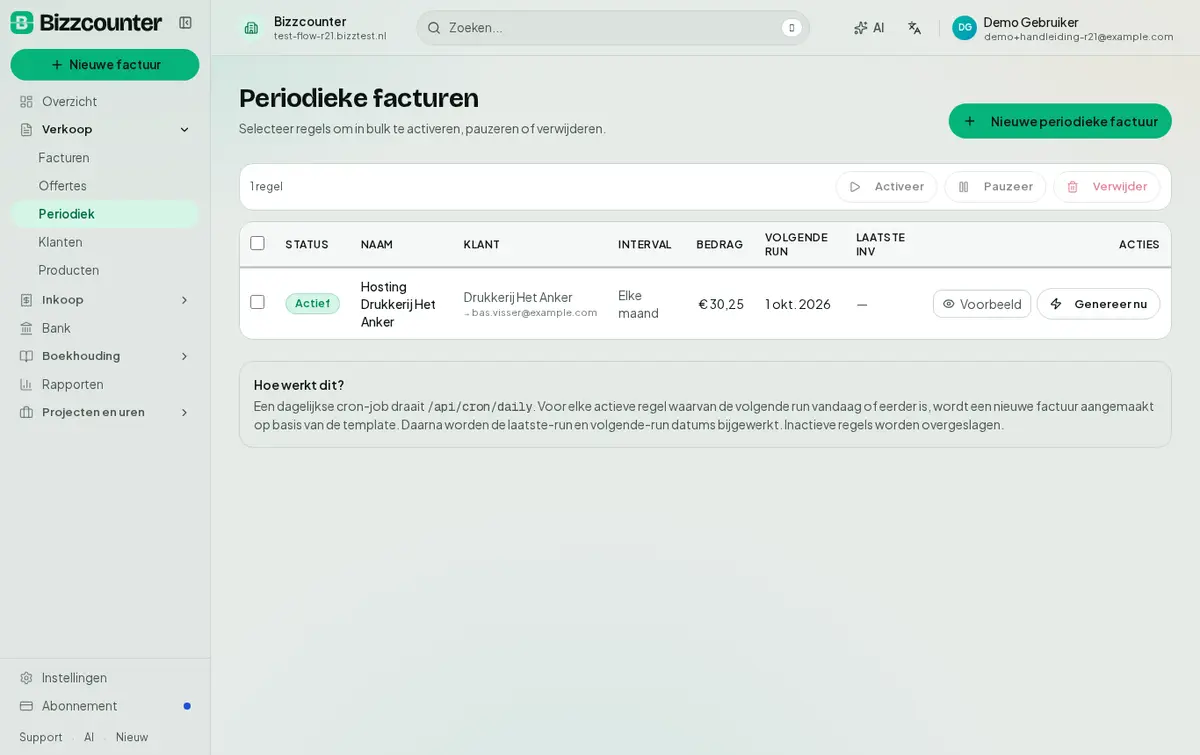
Task: Click the Hosting Drukkerij Het Anker name
Action: click(399, 304)
